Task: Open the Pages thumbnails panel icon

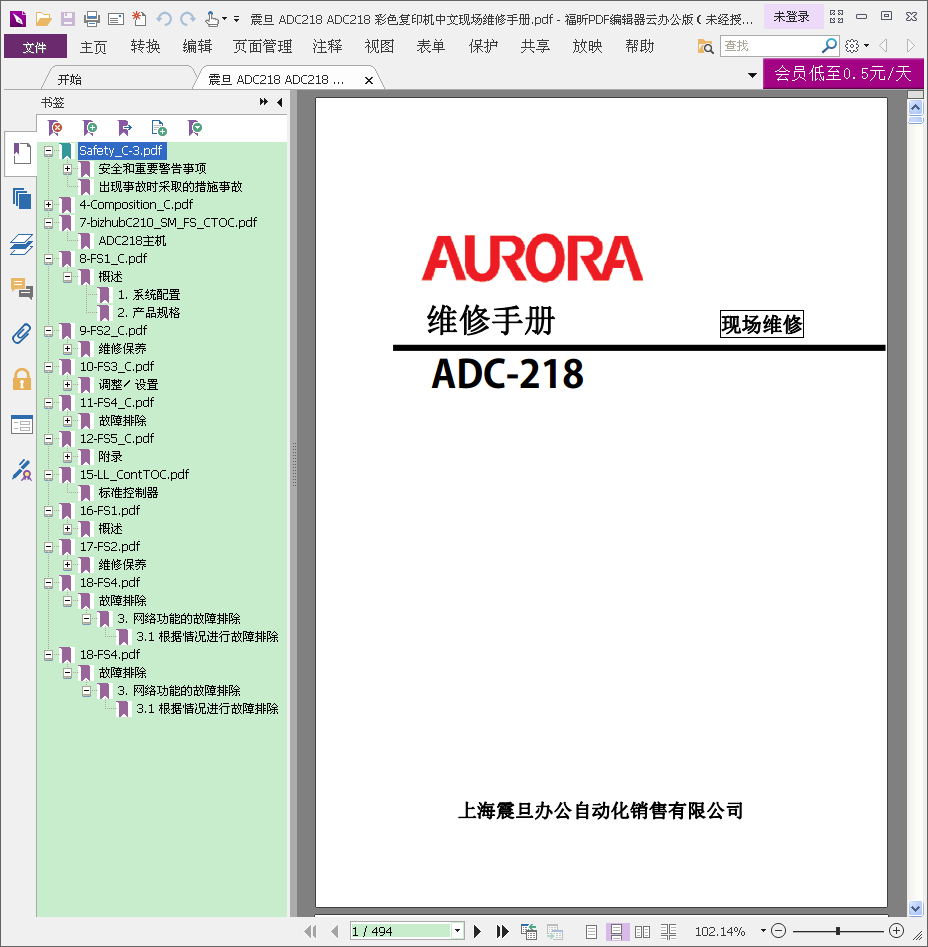Action: click(22, 198)
